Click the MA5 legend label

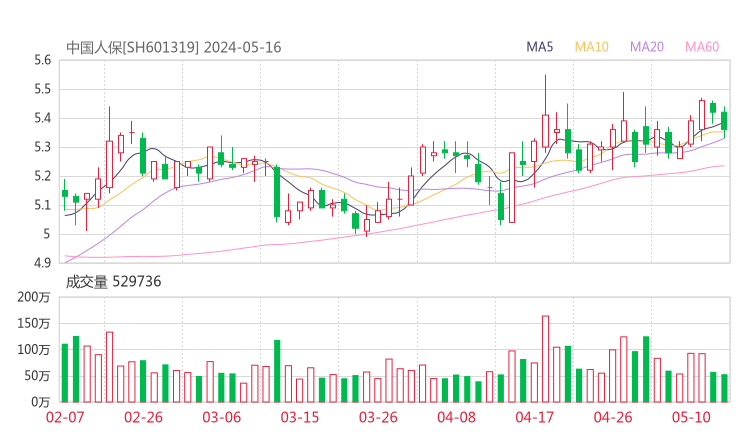click(x=539, y=47)
